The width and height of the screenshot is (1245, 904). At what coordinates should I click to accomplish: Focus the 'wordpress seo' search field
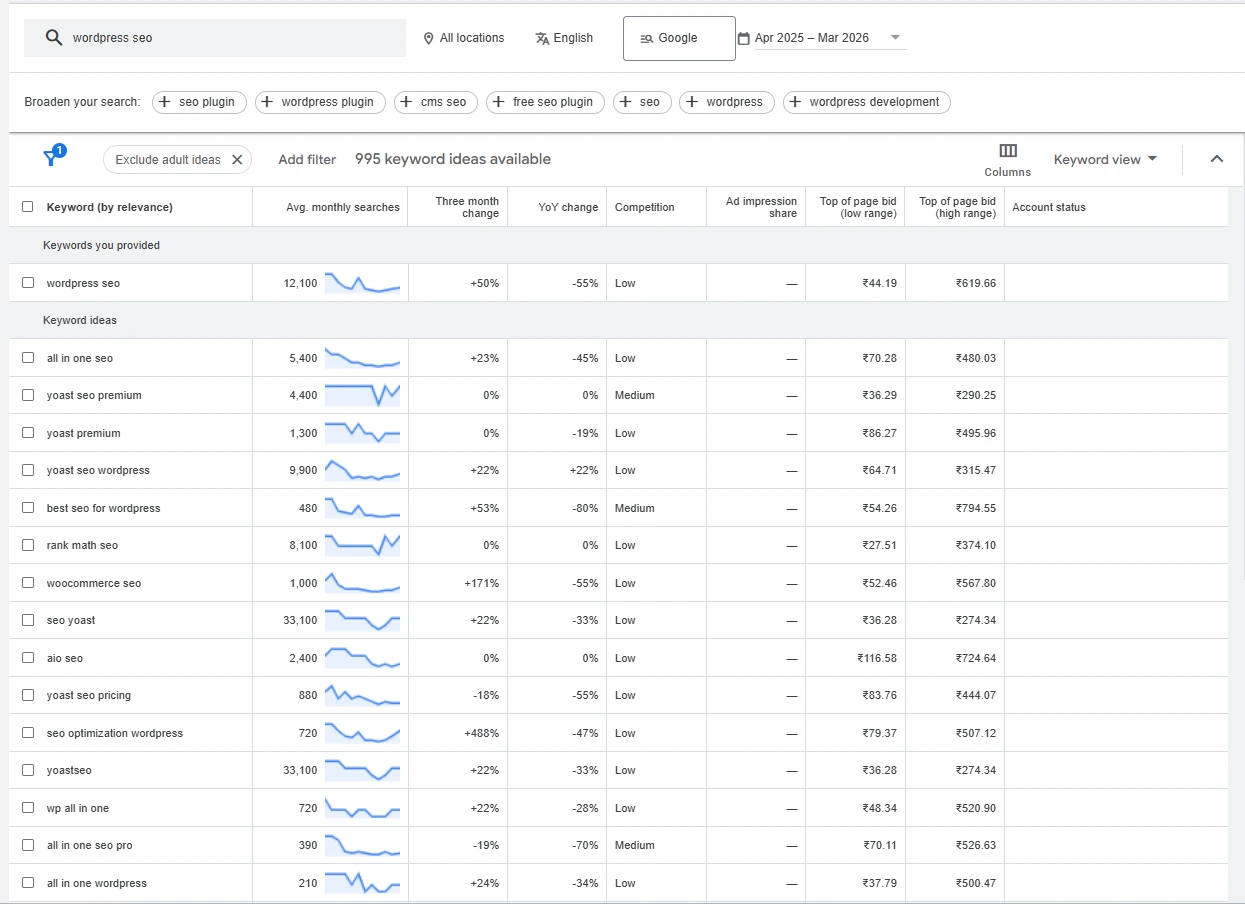click(x=215, y=38)
